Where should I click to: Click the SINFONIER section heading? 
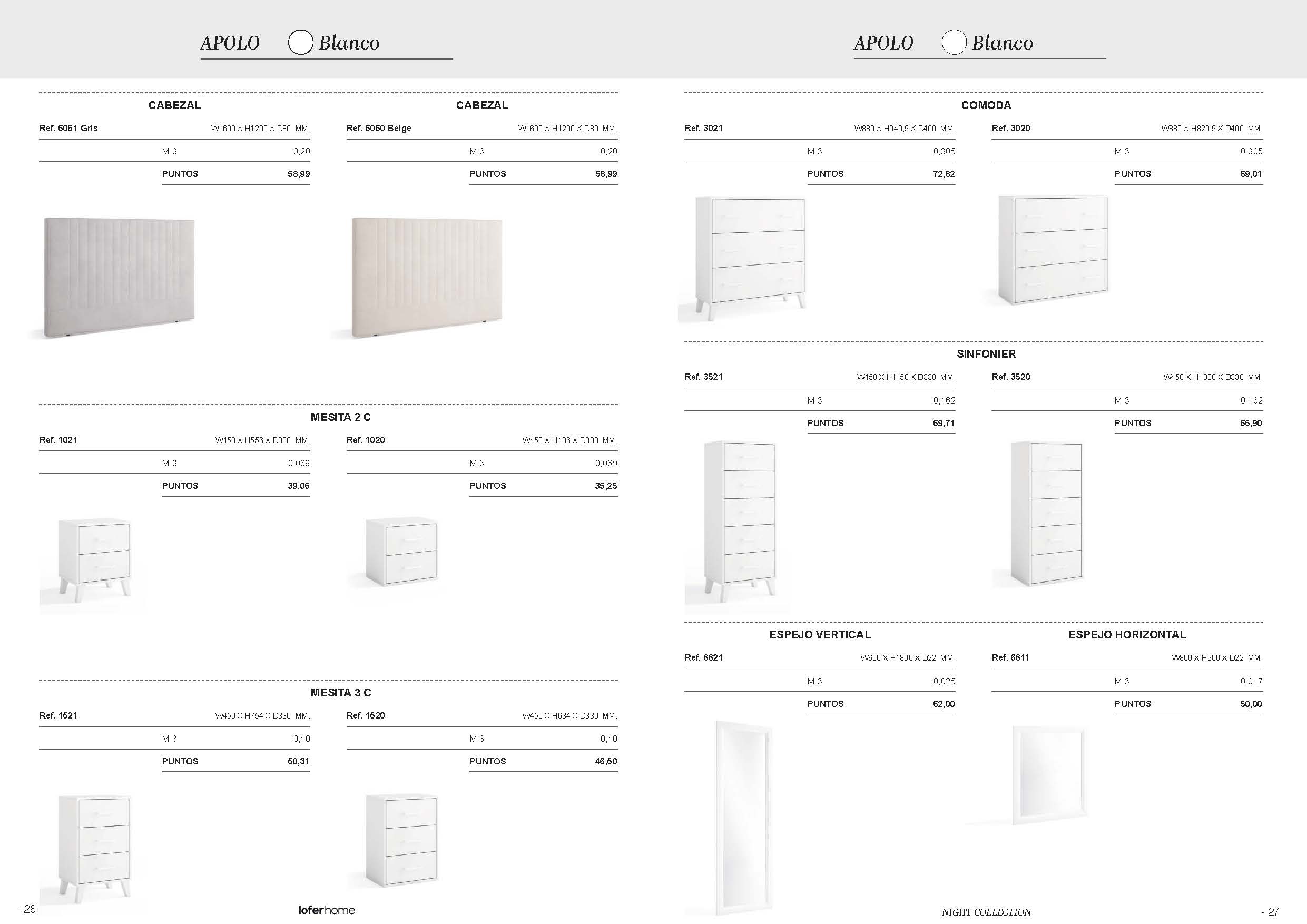coord(986,354)
